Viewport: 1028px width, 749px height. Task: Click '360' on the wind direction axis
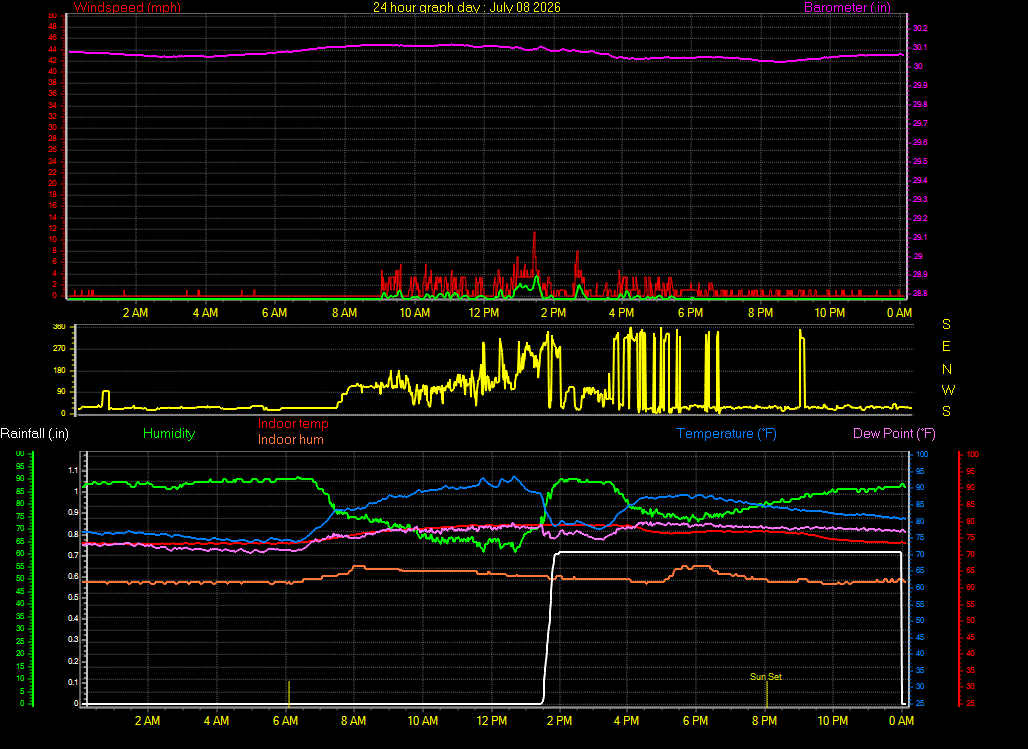(59, 327)
